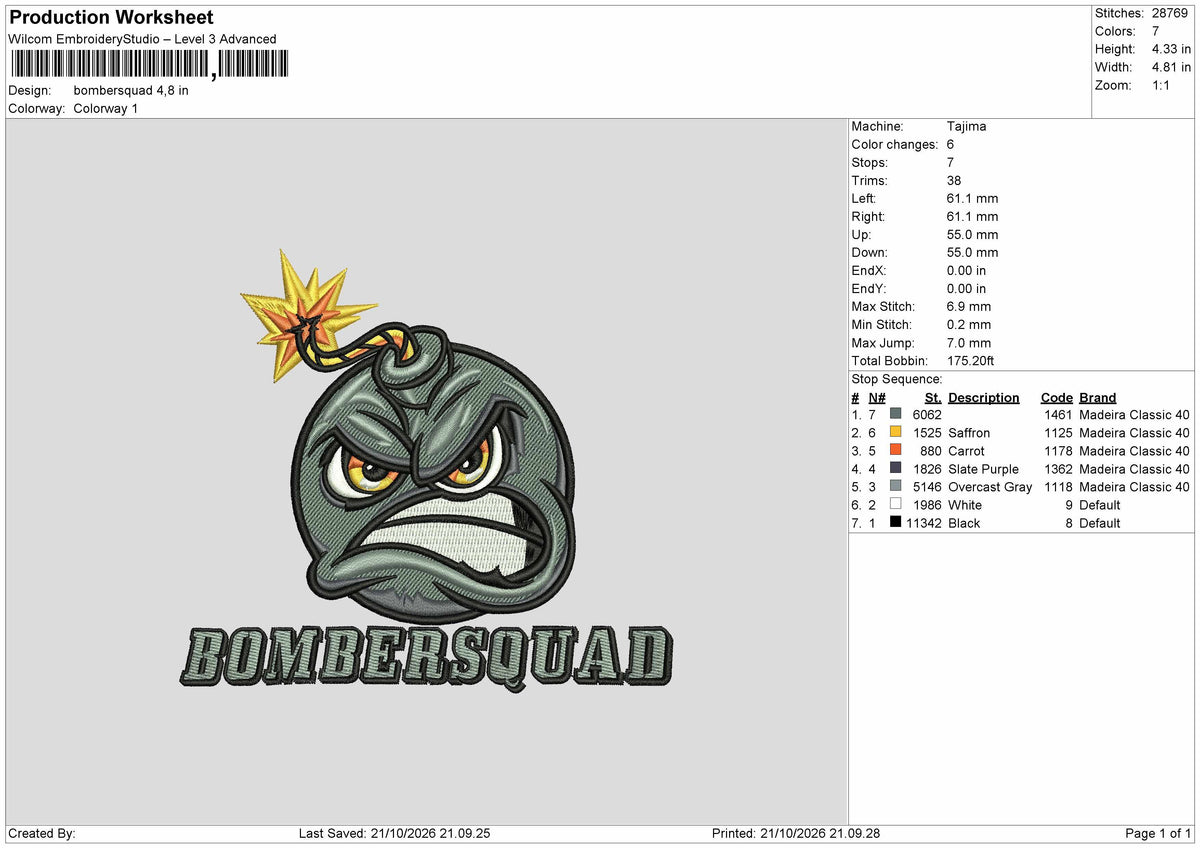Click the 'Description' column header
Image resolution: width=1200 pixels, height=848 pixels.
click(984, 398)
